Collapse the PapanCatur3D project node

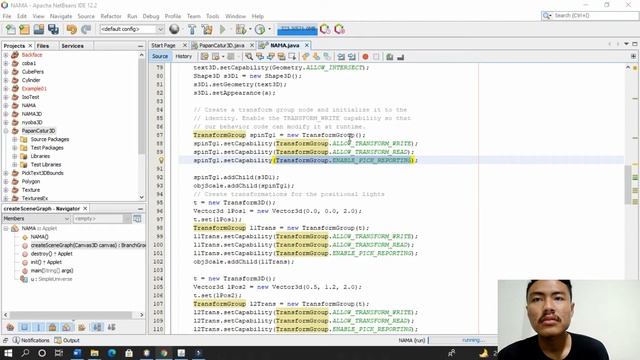point(6,131)
